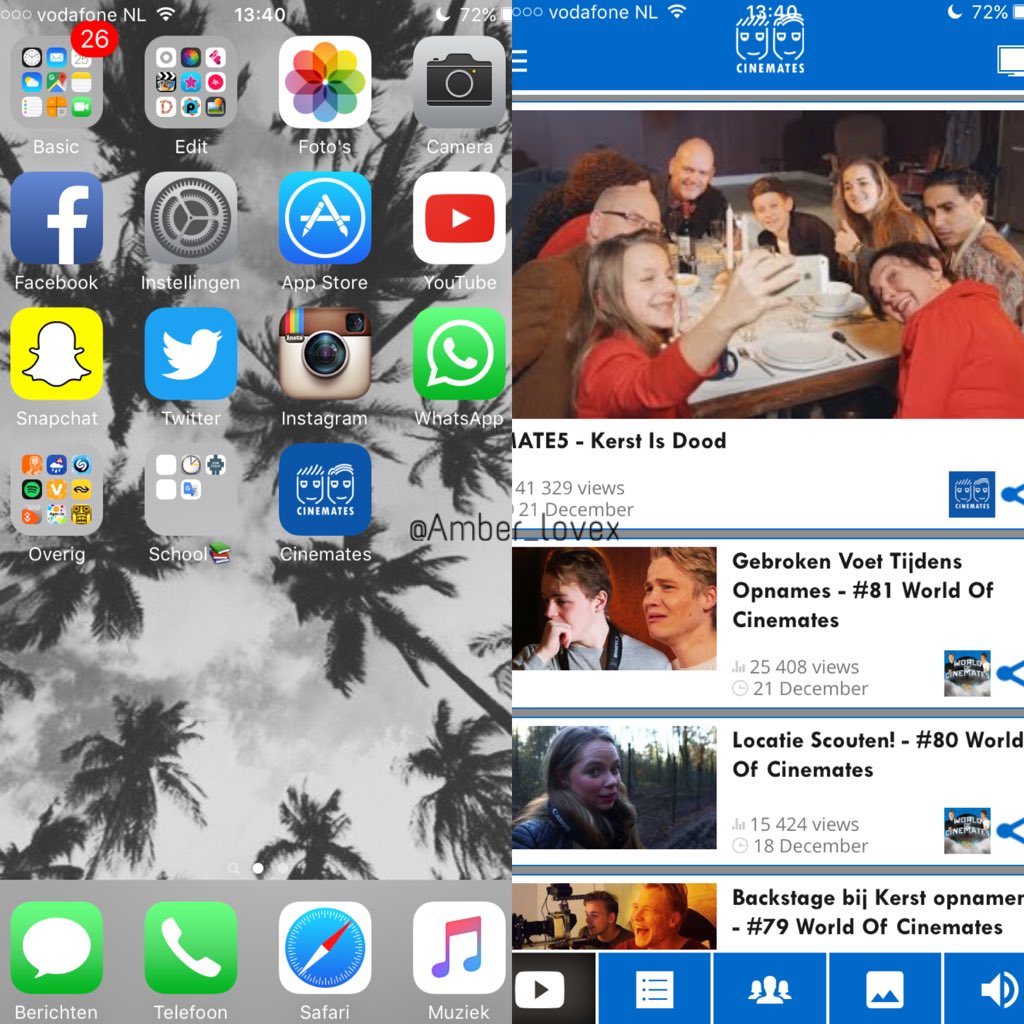Open thumbnail of Locatie Scouten #80
This screenshot has width=1024, height=1024.
pyautogui.click(x=614, y=787)
